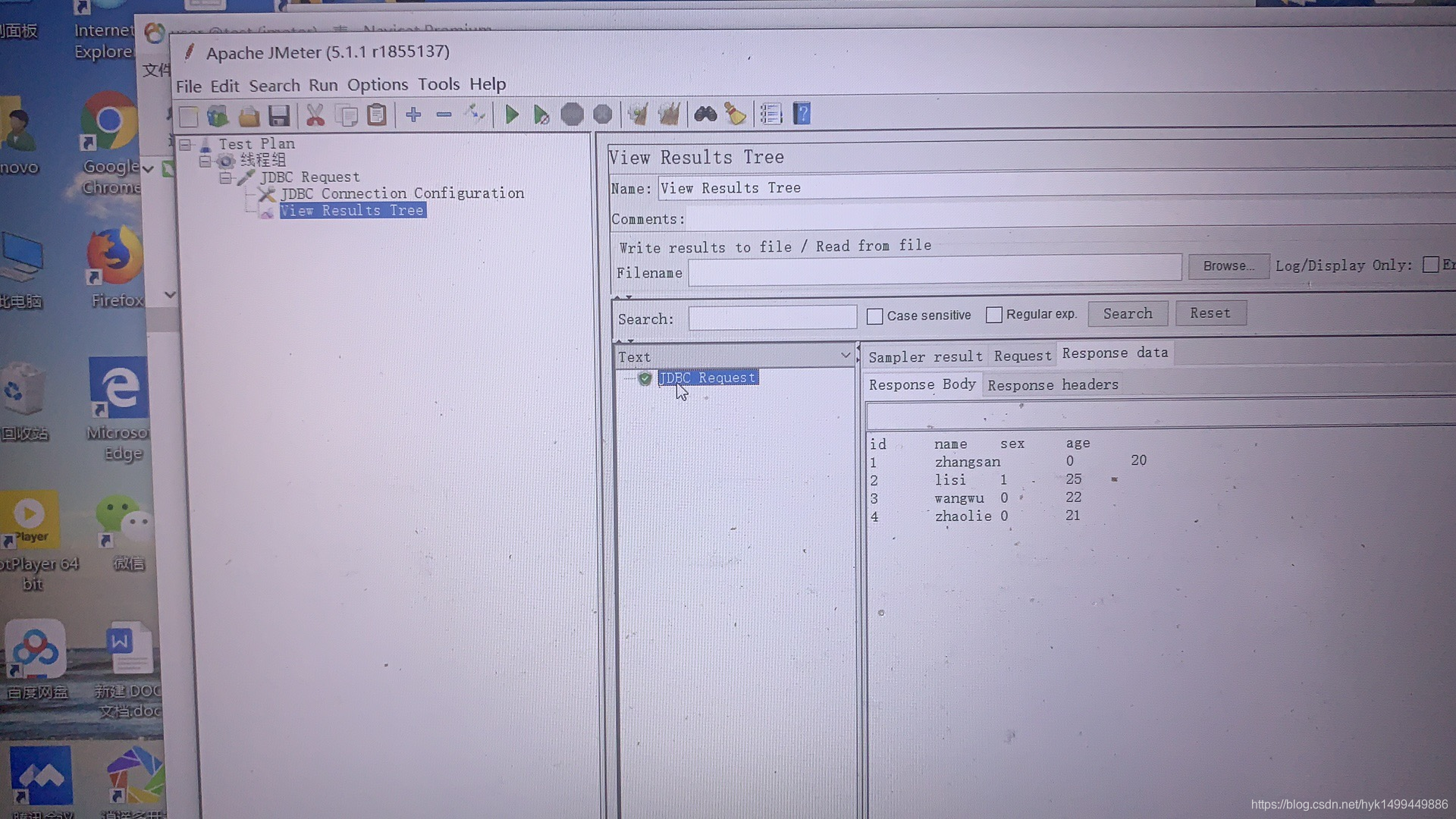Click the Search button
This screenshot has height=819, width=1456.
1127,313
